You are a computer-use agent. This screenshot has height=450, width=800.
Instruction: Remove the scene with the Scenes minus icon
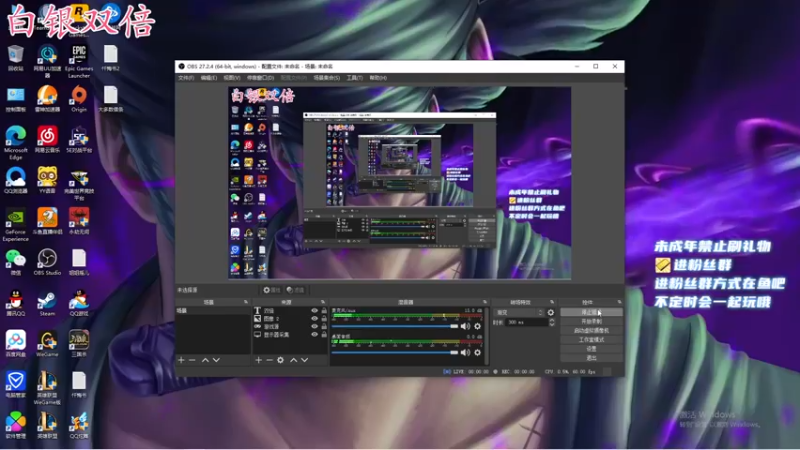click(x=192, y=360)
